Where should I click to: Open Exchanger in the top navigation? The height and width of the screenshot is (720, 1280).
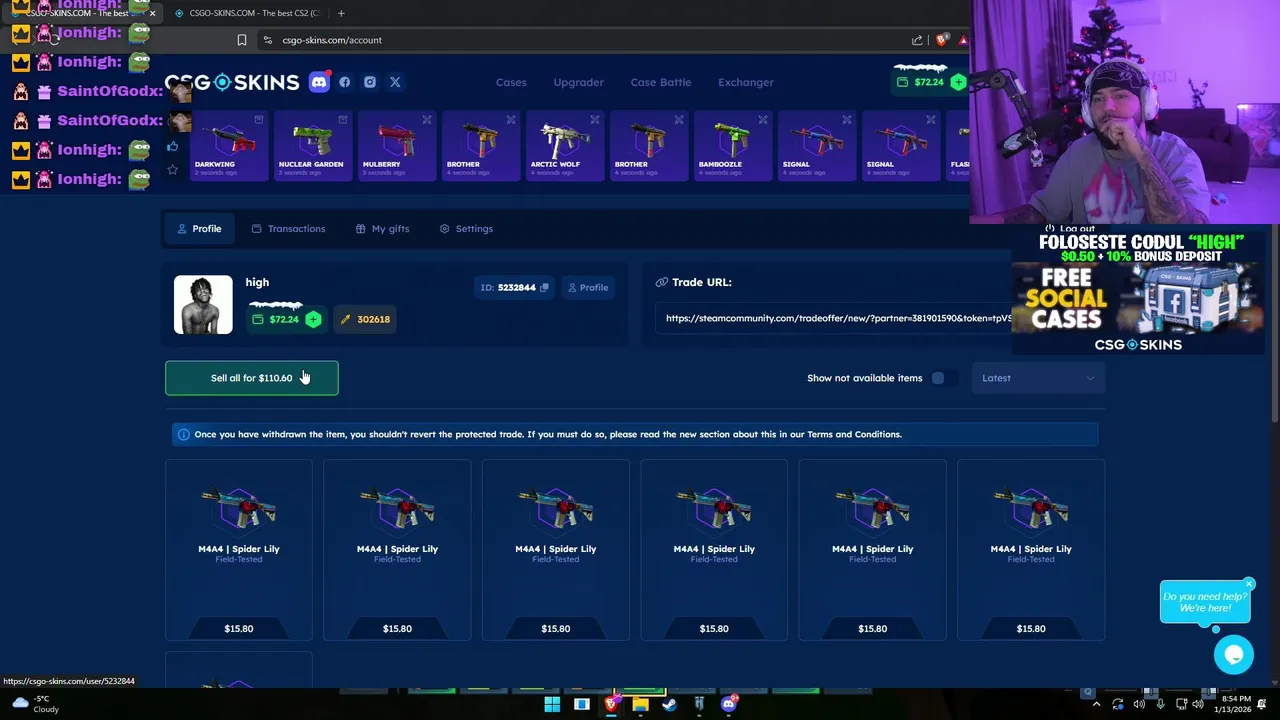(x=746, y=82)
